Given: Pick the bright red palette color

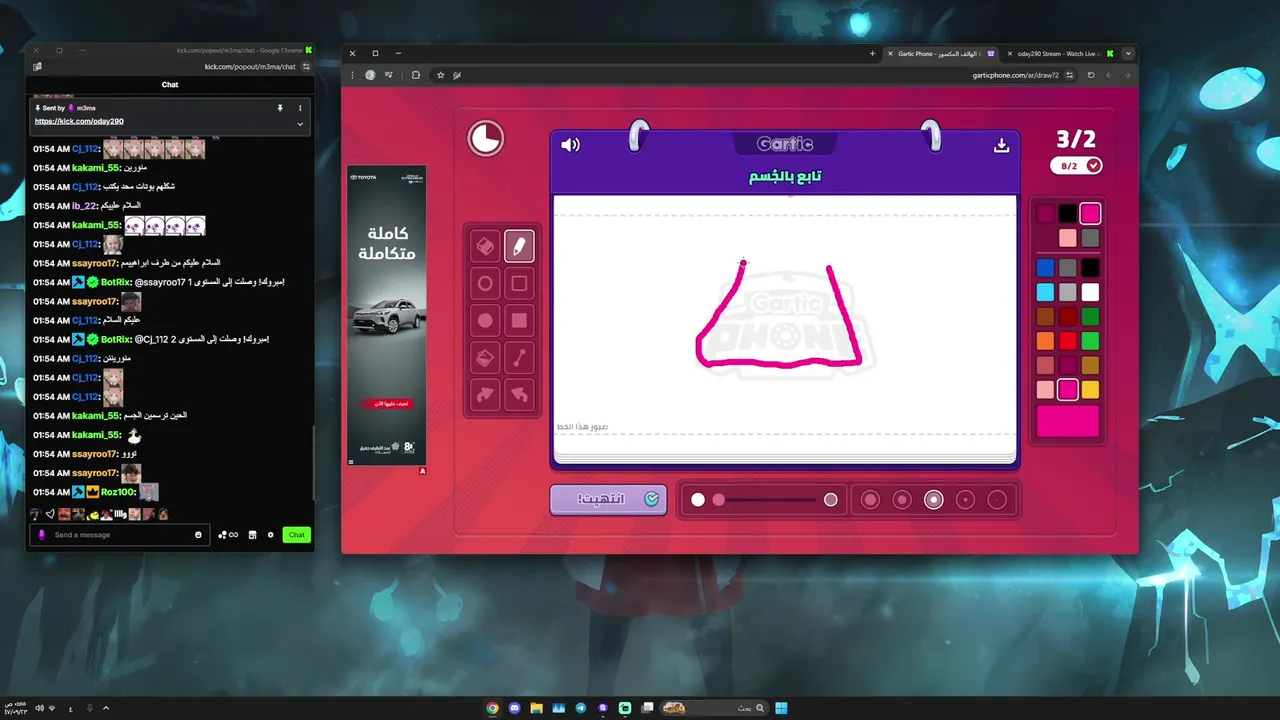Looking at the screenshot, I should pos(1068,341).
